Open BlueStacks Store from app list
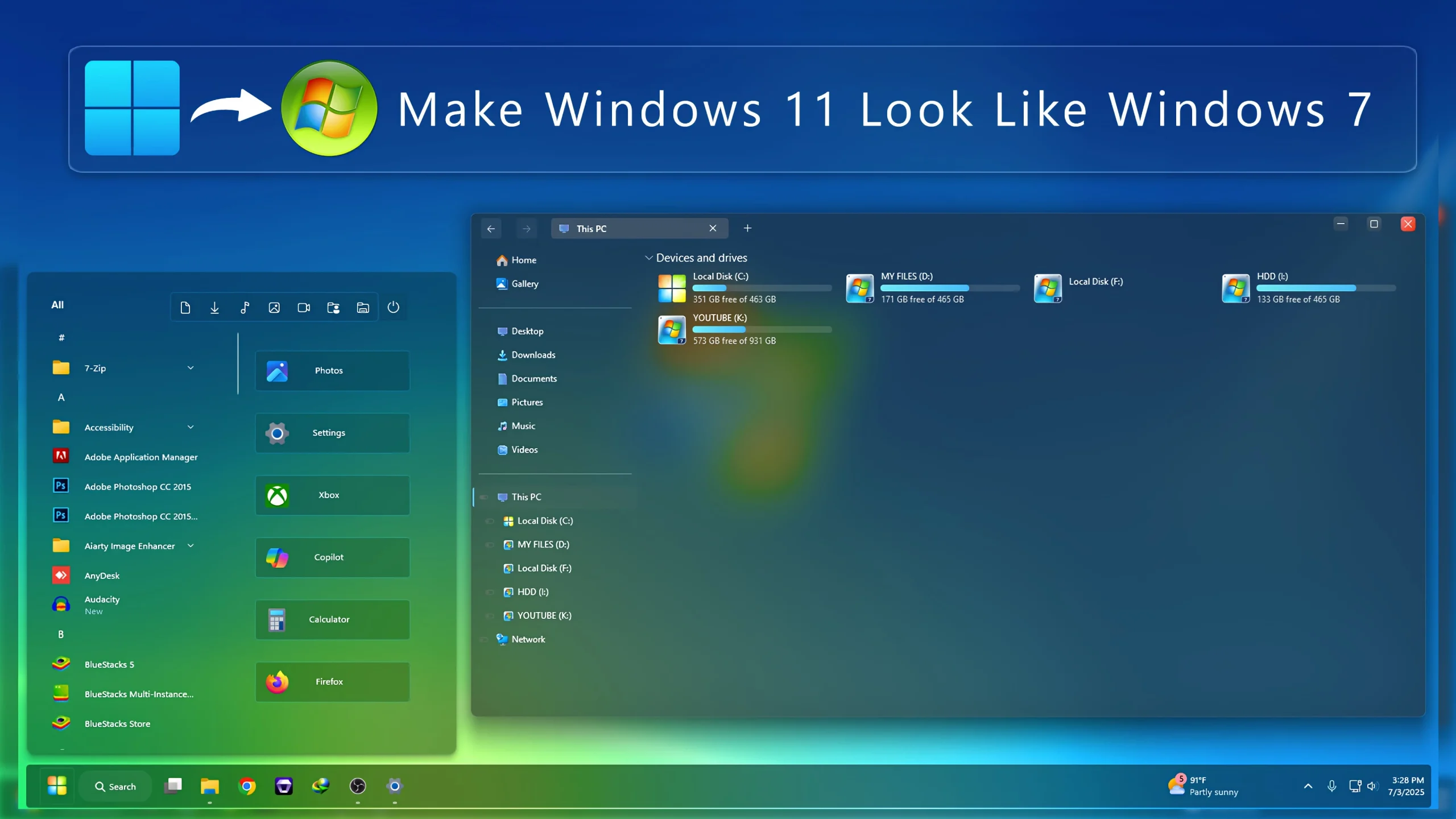The image size is (1456, 819). (101, 723)
